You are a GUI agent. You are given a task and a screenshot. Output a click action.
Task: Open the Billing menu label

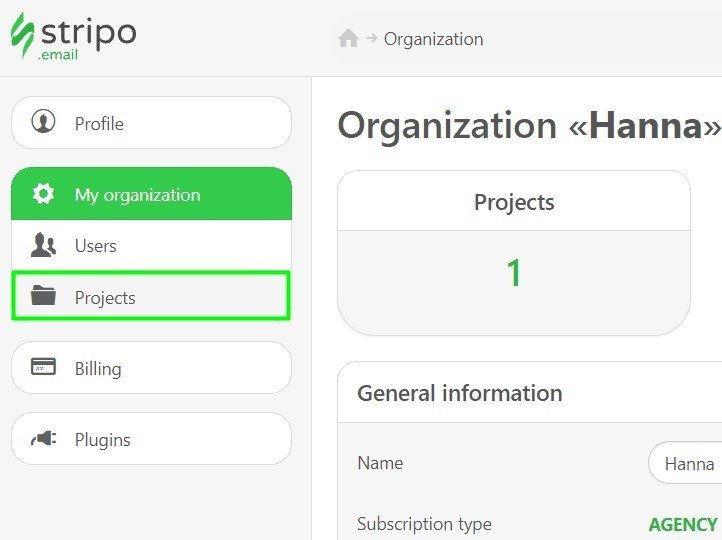pos(98,369)
